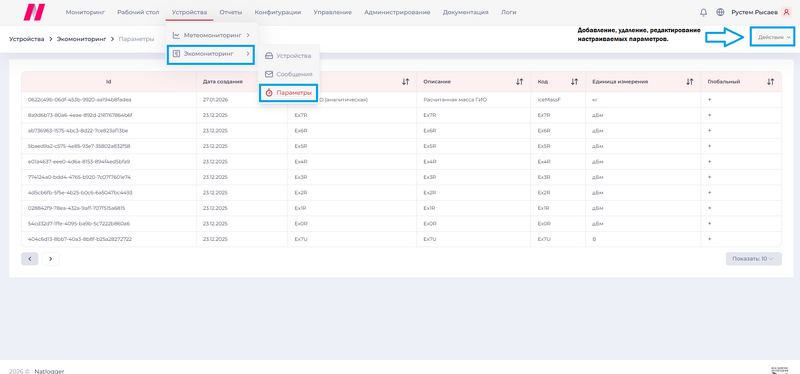Open the Управление menu
The width and height of the screenshot is (800, 374).
click(333, 12)
